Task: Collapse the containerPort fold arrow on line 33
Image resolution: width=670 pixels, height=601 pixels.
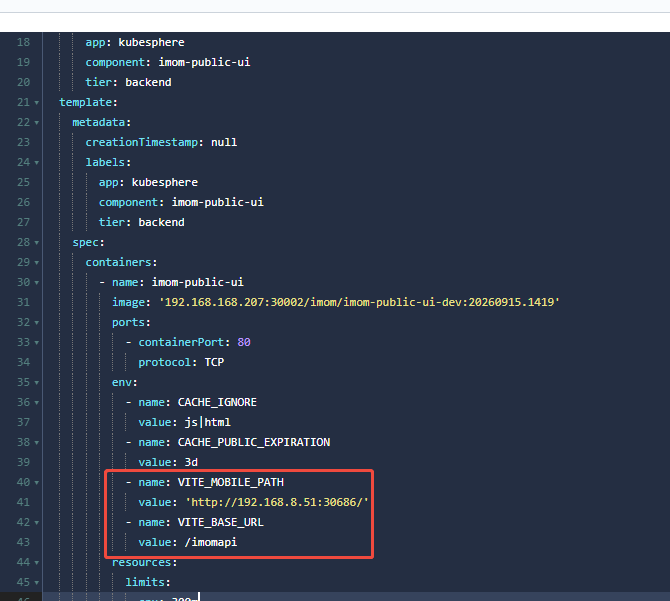Action: 37,343
